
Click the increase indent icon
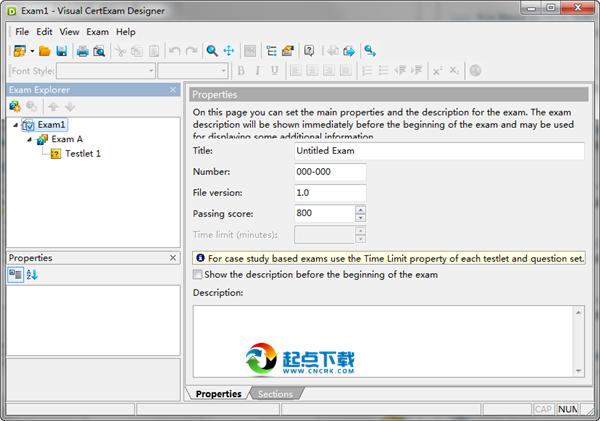pos(417,70)
